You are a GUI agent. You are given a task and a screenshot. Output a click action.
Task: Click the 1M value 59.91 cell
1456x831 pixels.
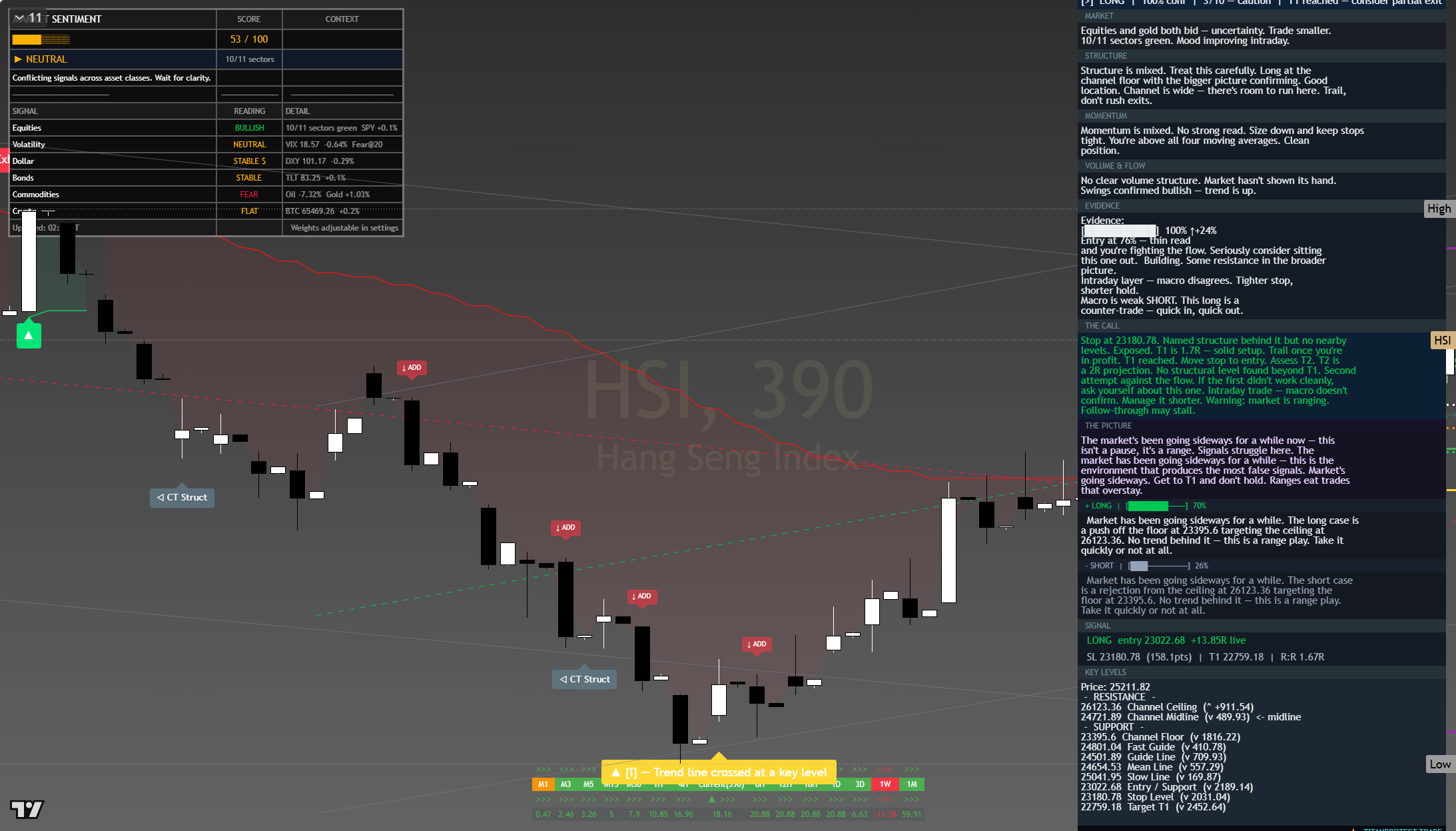pos(912,814)
